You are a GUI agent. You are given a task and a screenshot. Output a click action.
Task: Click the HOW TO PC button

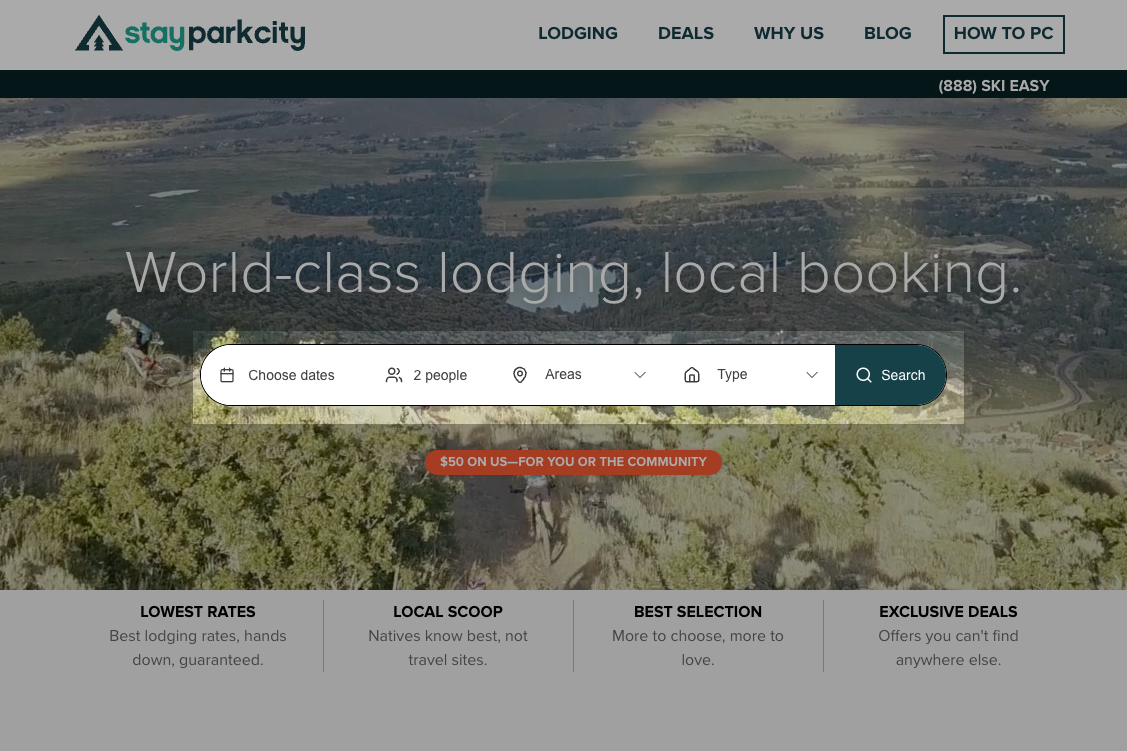click(1003, 34)
